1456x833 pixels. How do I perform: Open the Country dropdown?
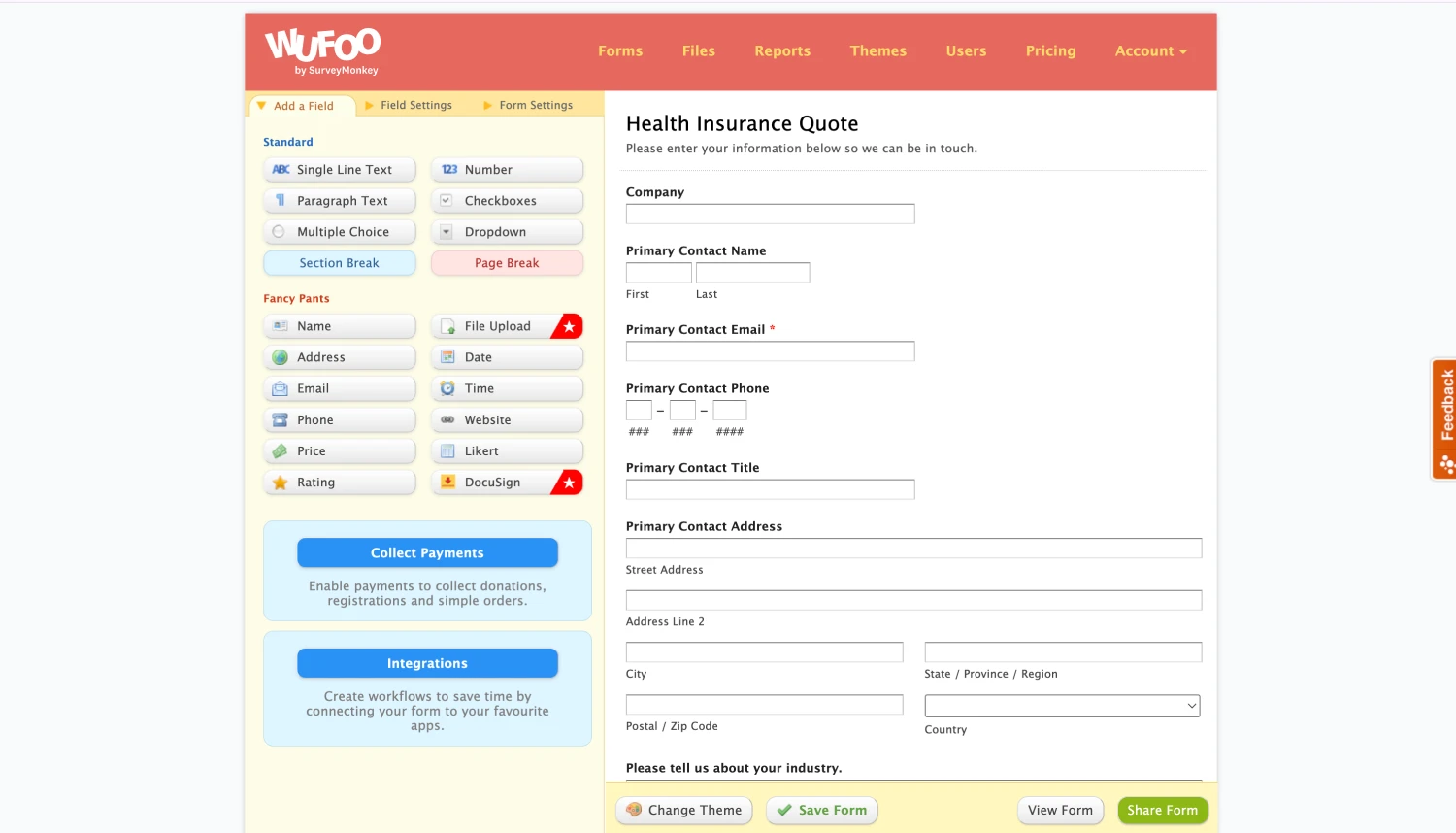[1062, 706]
